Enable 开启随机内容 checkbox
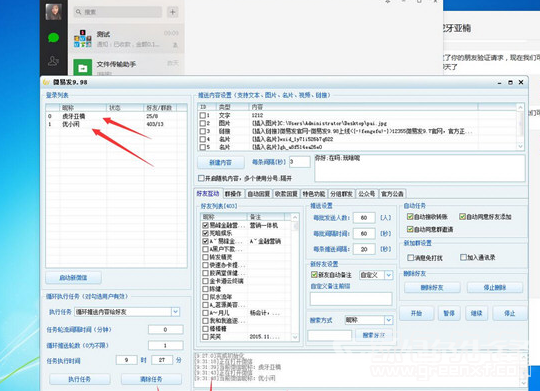 [201, 178]
